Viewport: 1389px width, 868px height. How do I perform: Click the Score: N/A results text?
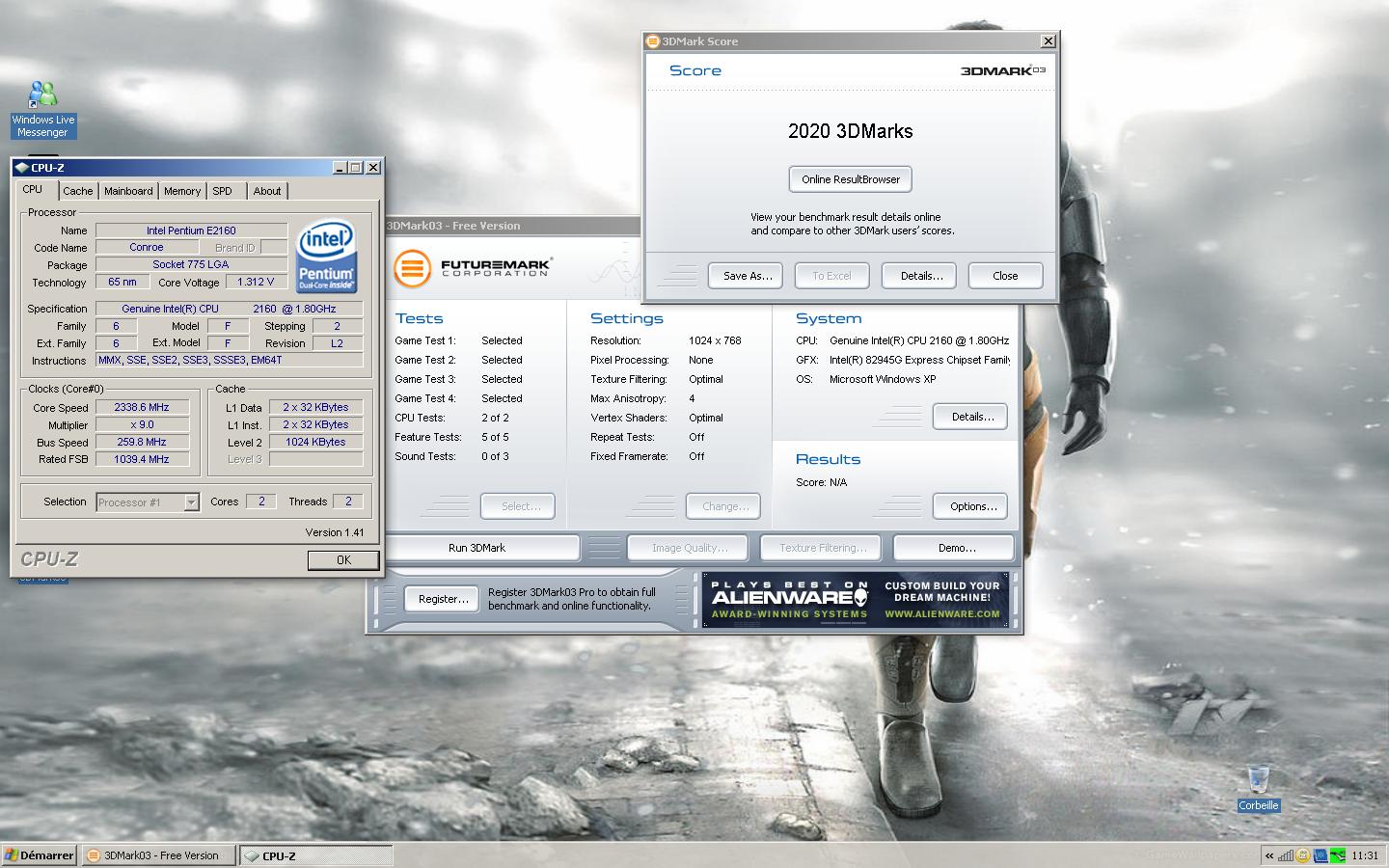(822, 482)
